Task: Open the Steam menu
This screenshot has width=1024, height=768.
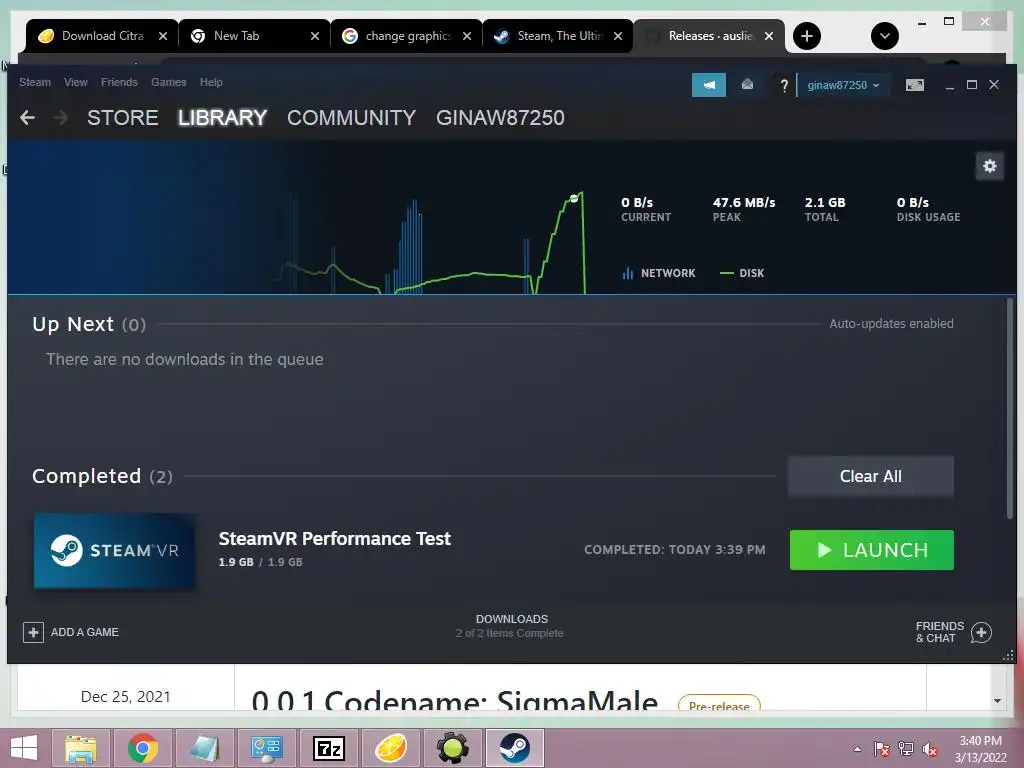Action: tap(35, 82)
